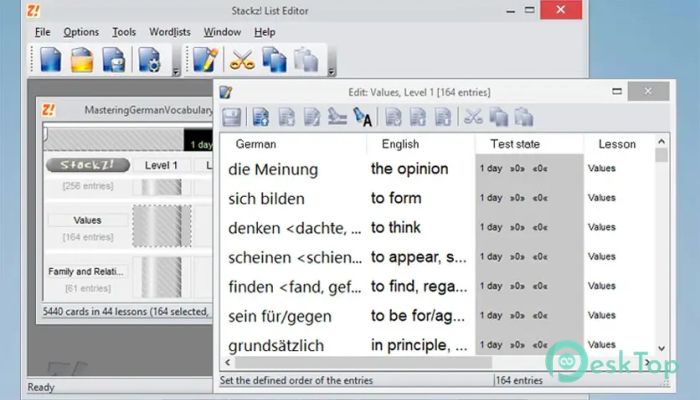Click the Find text flashlight-A icon
The height and width of the screenshot is (400, 700).
click(362, 117)
